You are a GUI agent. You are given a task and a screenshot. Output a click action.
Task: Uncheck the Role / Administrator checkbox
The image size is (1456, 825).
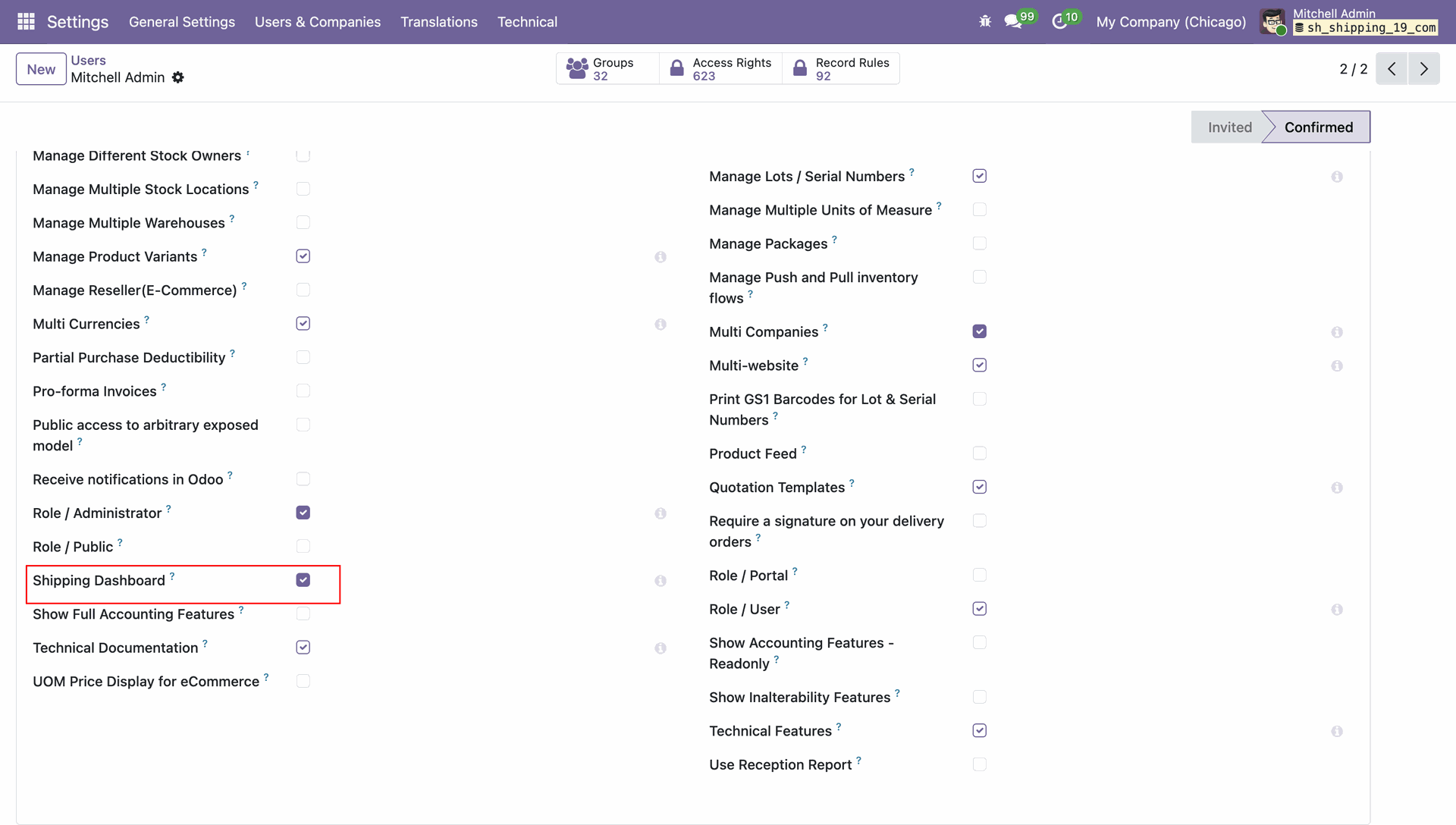tap(303, 513)
